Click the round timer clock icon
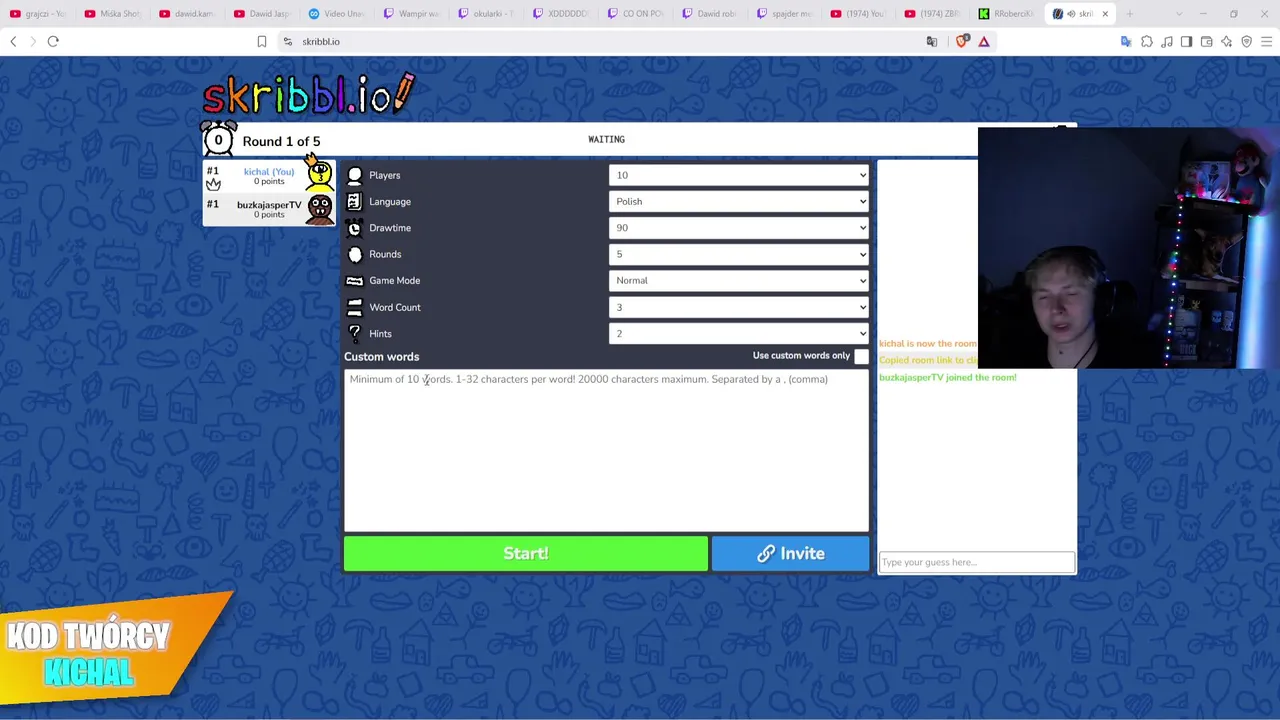This screenshot has width=1280, height=720. [x=218, y=140]
